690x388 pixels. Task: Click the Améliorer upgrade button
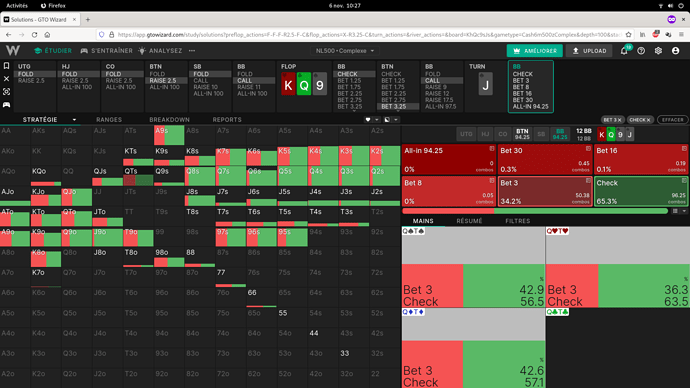pyautogui.click(x=535, y=51)
